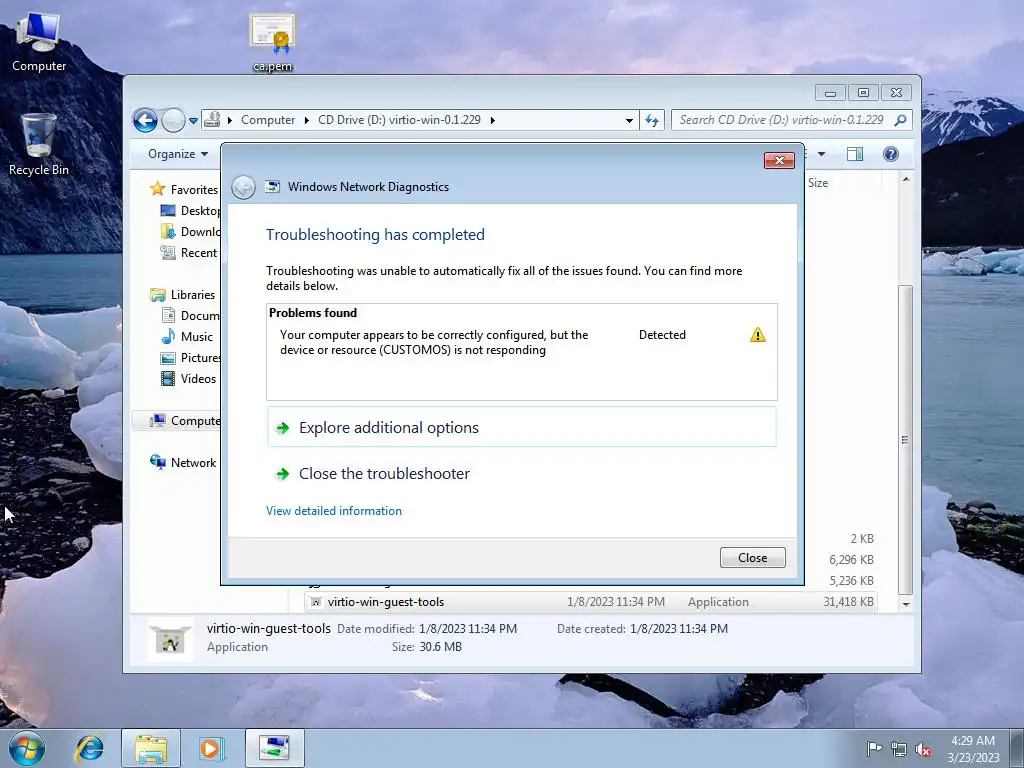Expand arrow after CD Drive breadcrumb
1024x768 pixels.
[x=492, y=120]
